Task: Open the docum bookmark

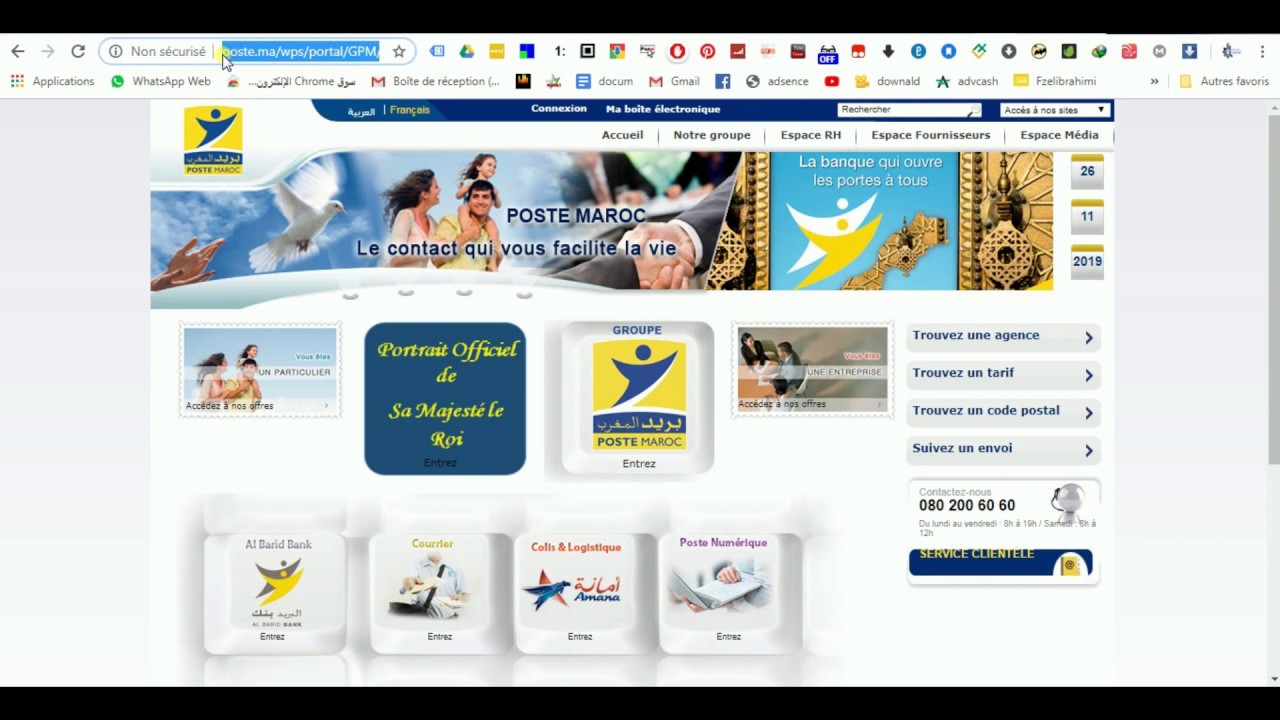Action: (x=604, y=81)
